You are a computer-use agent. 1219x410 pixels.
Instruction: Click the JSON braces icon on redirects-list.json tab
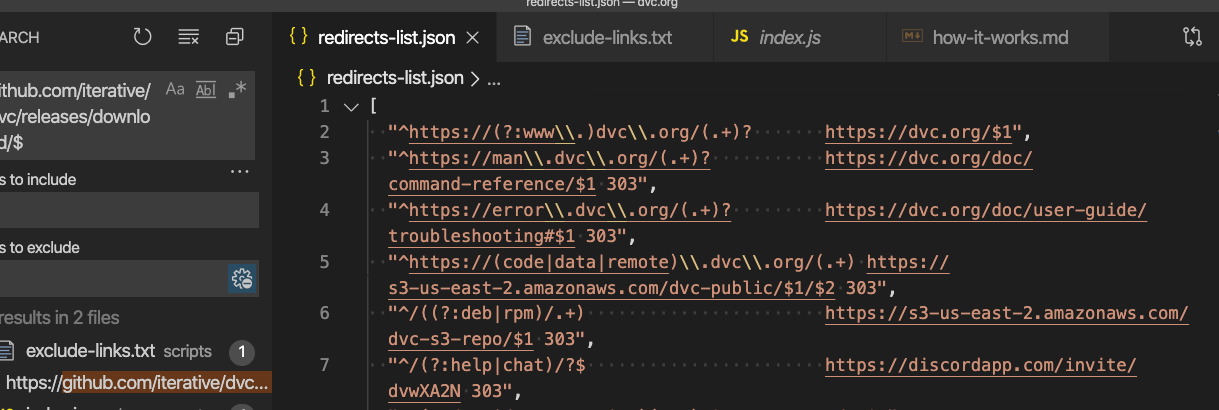point(297,38)
